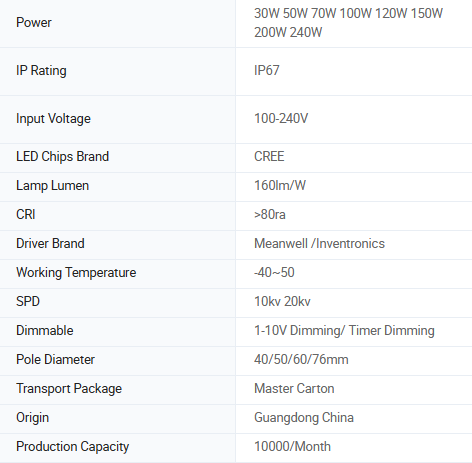Select the 160lm/W value
The height and width of the screenshot is (463, 472).
(280, 185)
